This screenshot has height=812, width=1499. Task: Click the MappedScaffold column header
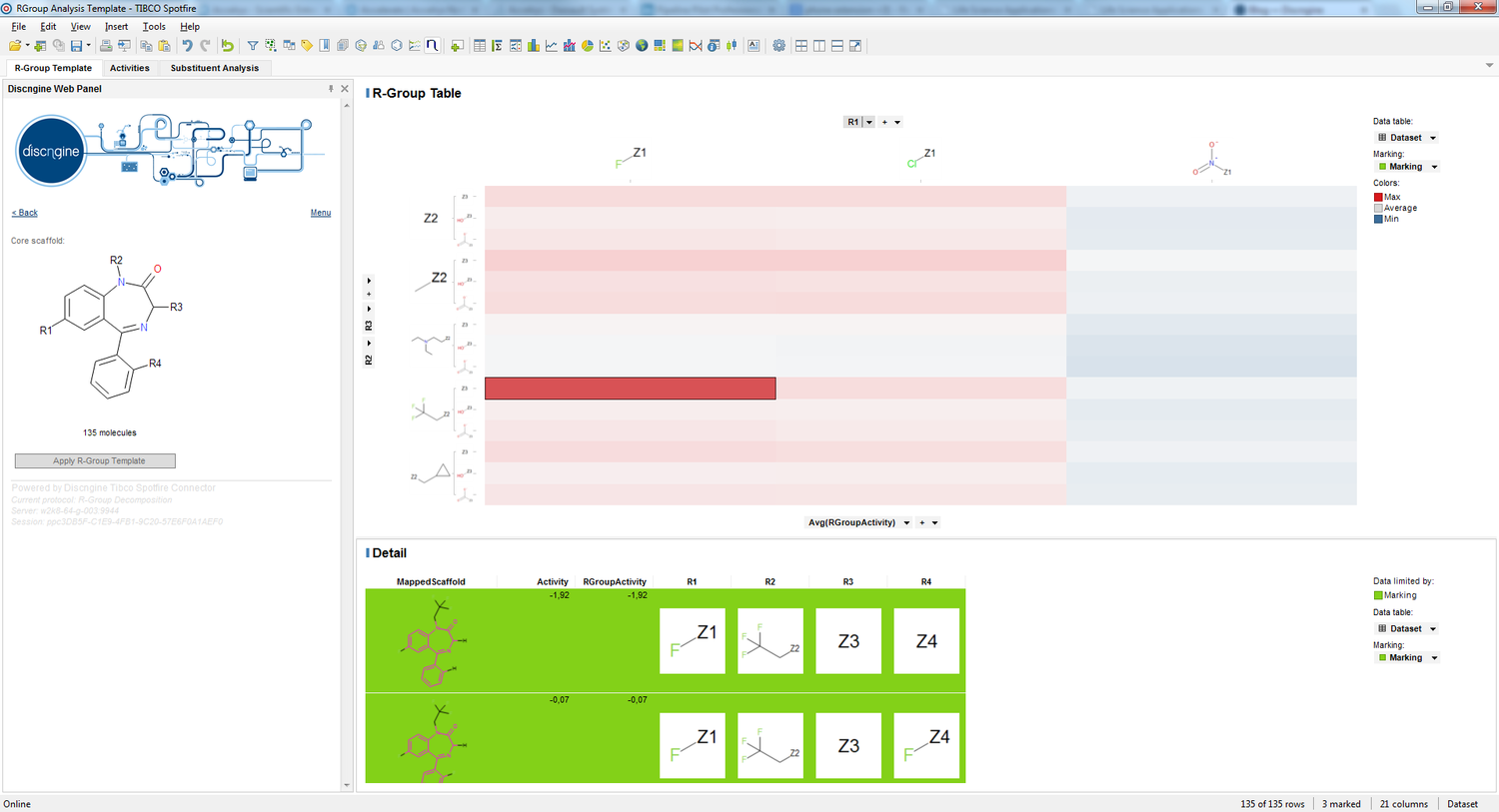click(x=431, y=581)
